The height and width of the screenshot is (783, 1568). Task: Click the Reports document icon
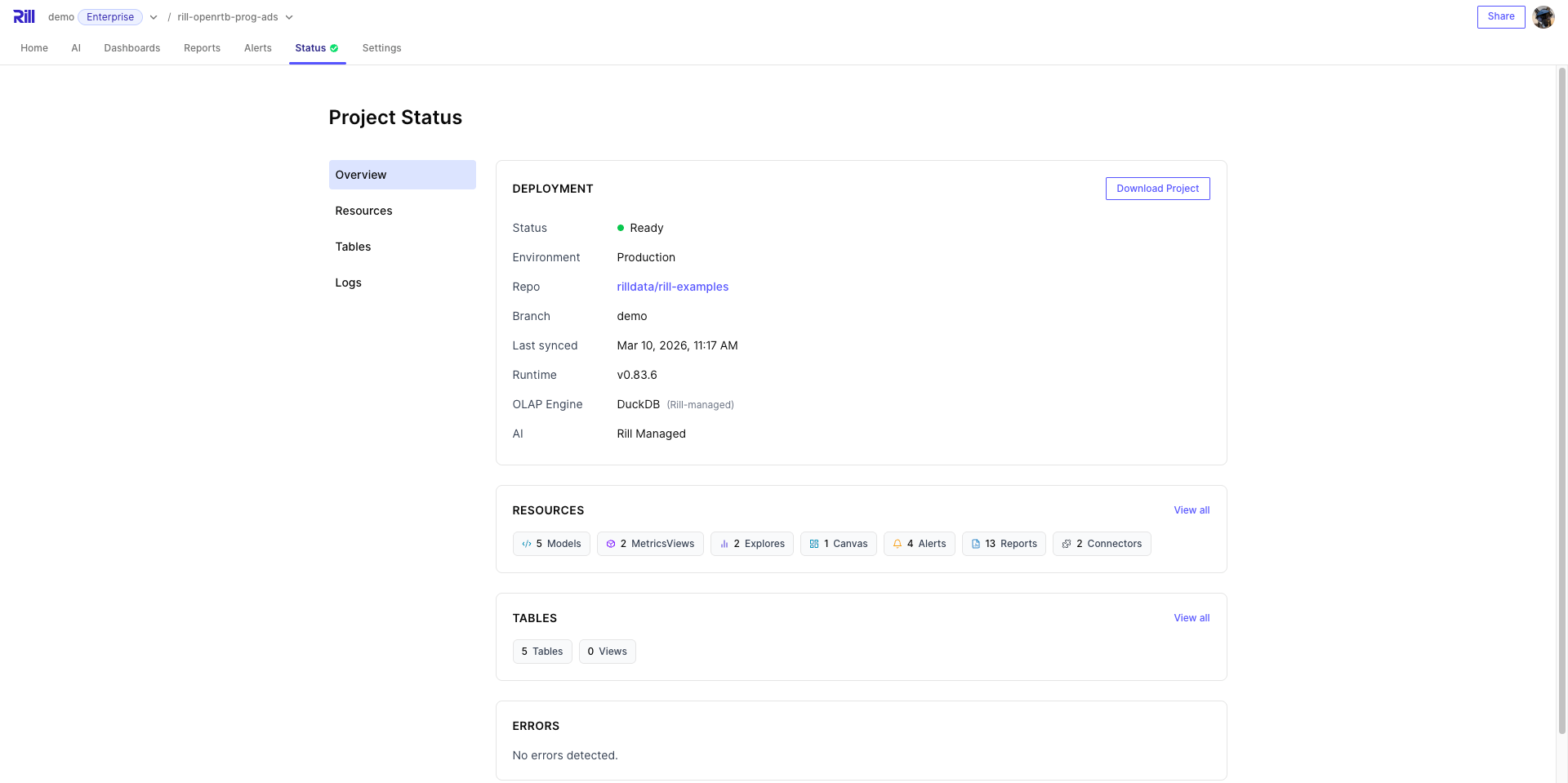(976, 544)
